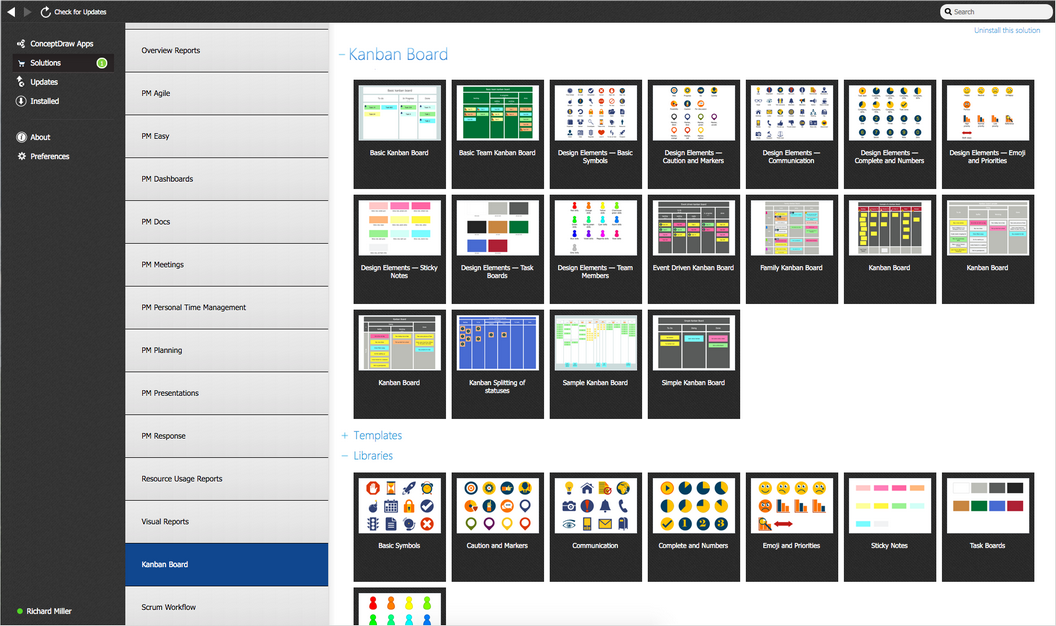Select PM Agile solution
1056x626 pixels.
[x=227, y=94]
